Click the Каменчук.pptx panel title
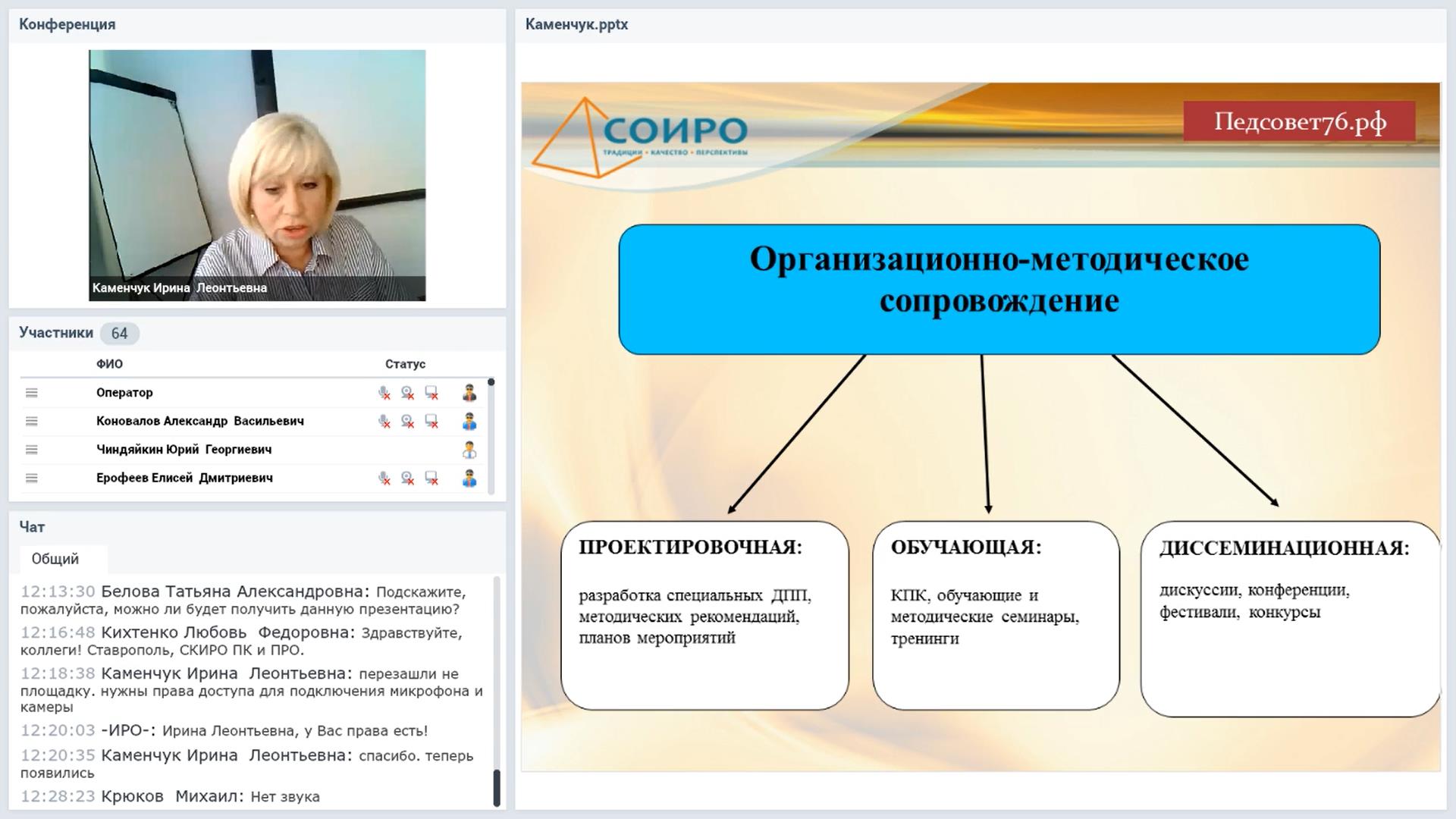Viewport: 1456px width, 819px height. [577, 24]
